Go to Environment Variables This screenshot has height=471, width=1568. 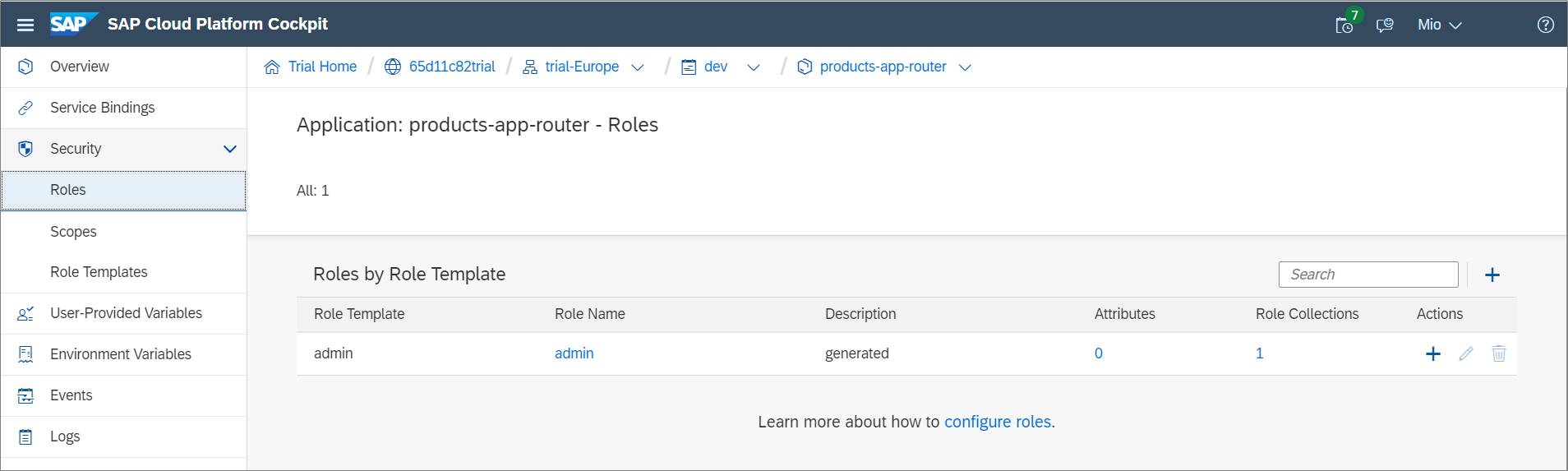click(120, 354)
